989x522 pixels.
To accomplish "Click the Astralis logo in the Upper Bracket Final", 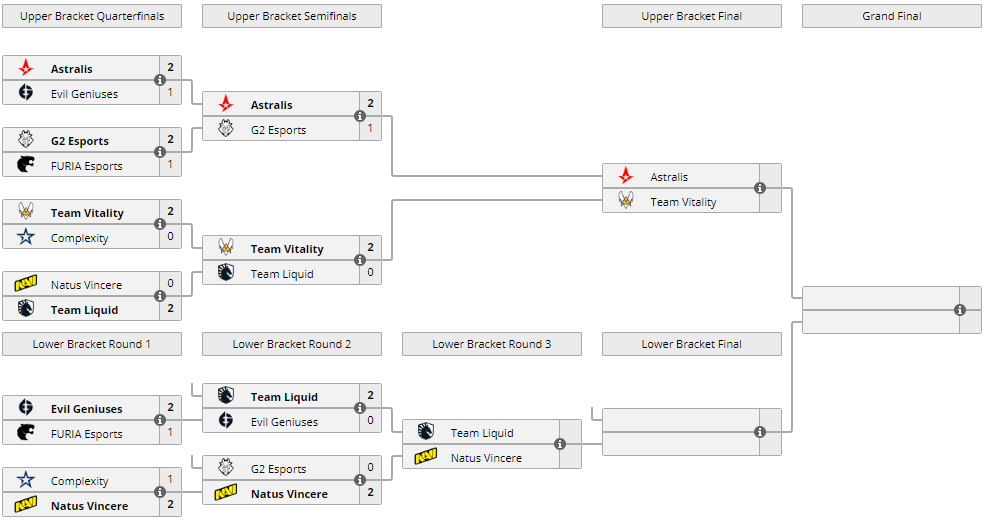I will (626, 177).
